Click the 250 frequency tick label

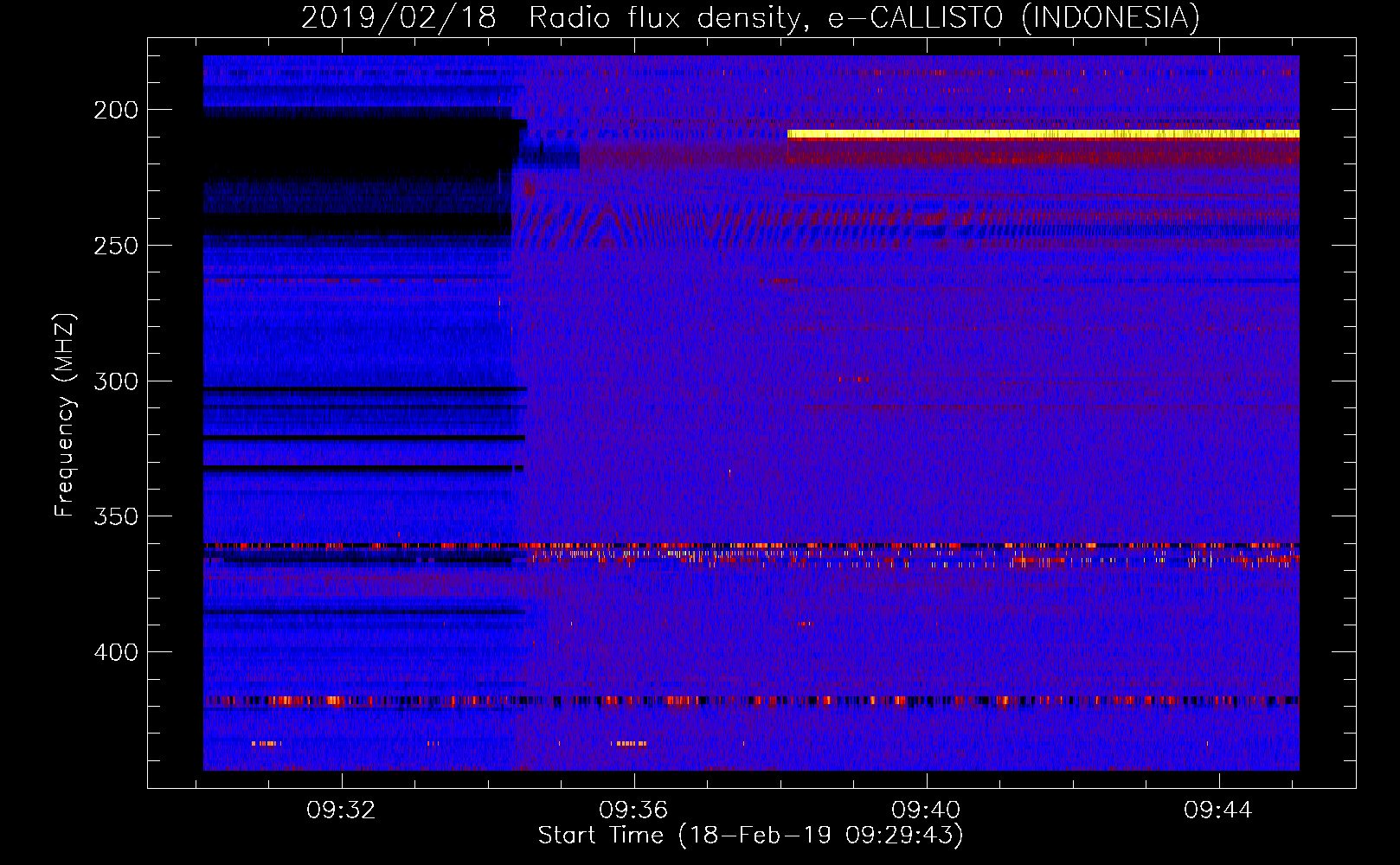coord(116,246)
